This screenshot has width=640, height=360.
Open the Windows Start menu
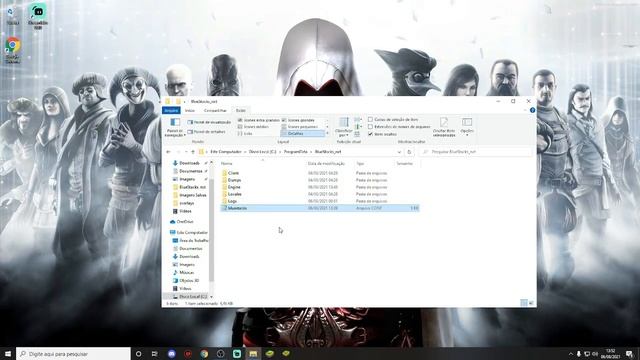click(x=8, y=354)
